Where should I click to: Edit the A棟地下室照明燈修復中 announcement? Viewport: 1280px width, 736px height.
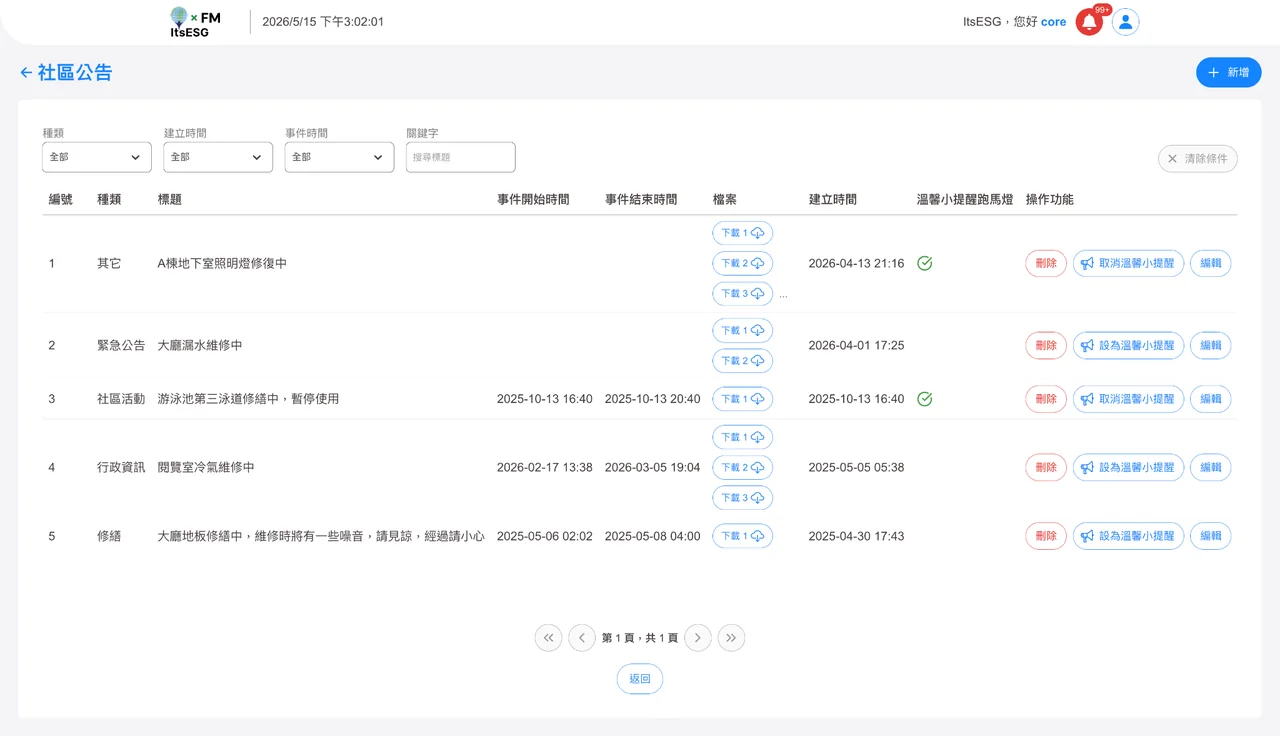tap(1211, 263)
